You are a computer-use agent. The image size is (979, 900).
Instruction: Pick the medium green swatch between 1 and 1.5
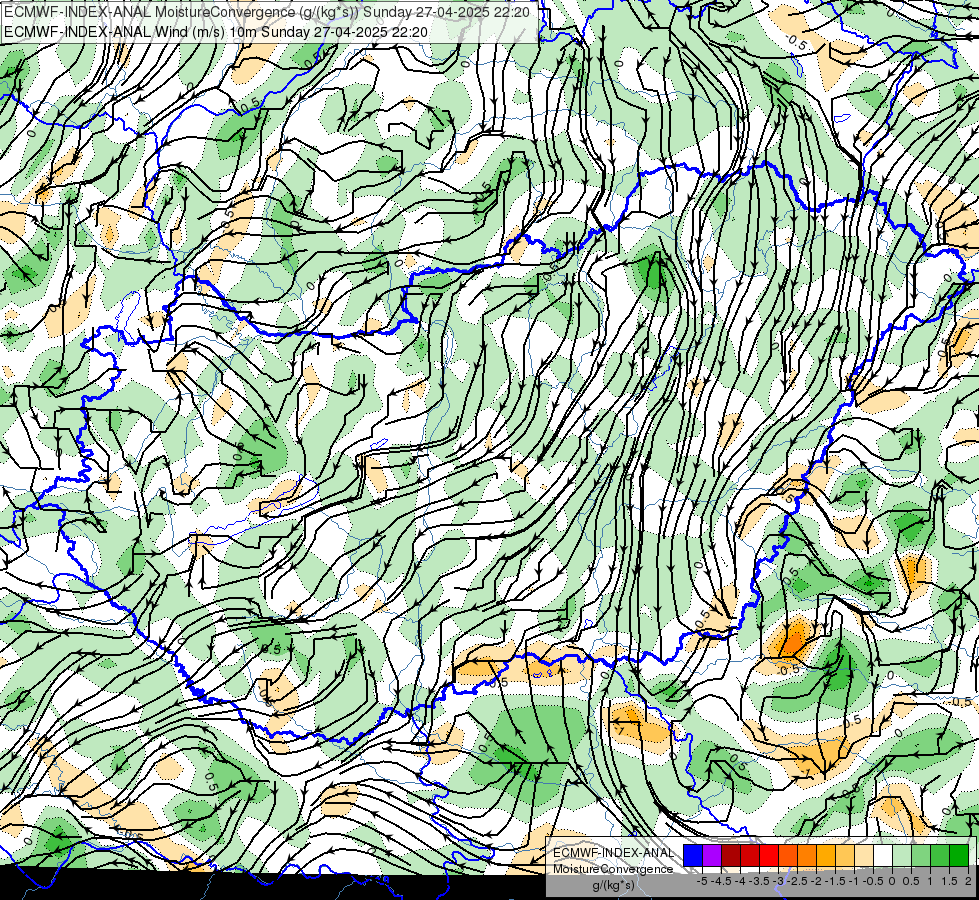coord(940,855)
